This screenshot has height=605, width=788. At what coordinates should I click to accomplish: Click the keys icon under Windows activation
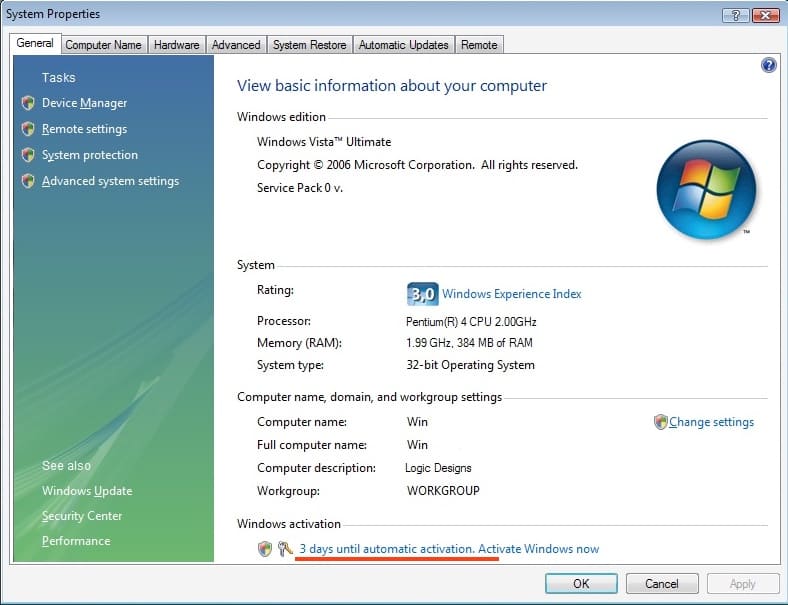click(x=285, y=548)
